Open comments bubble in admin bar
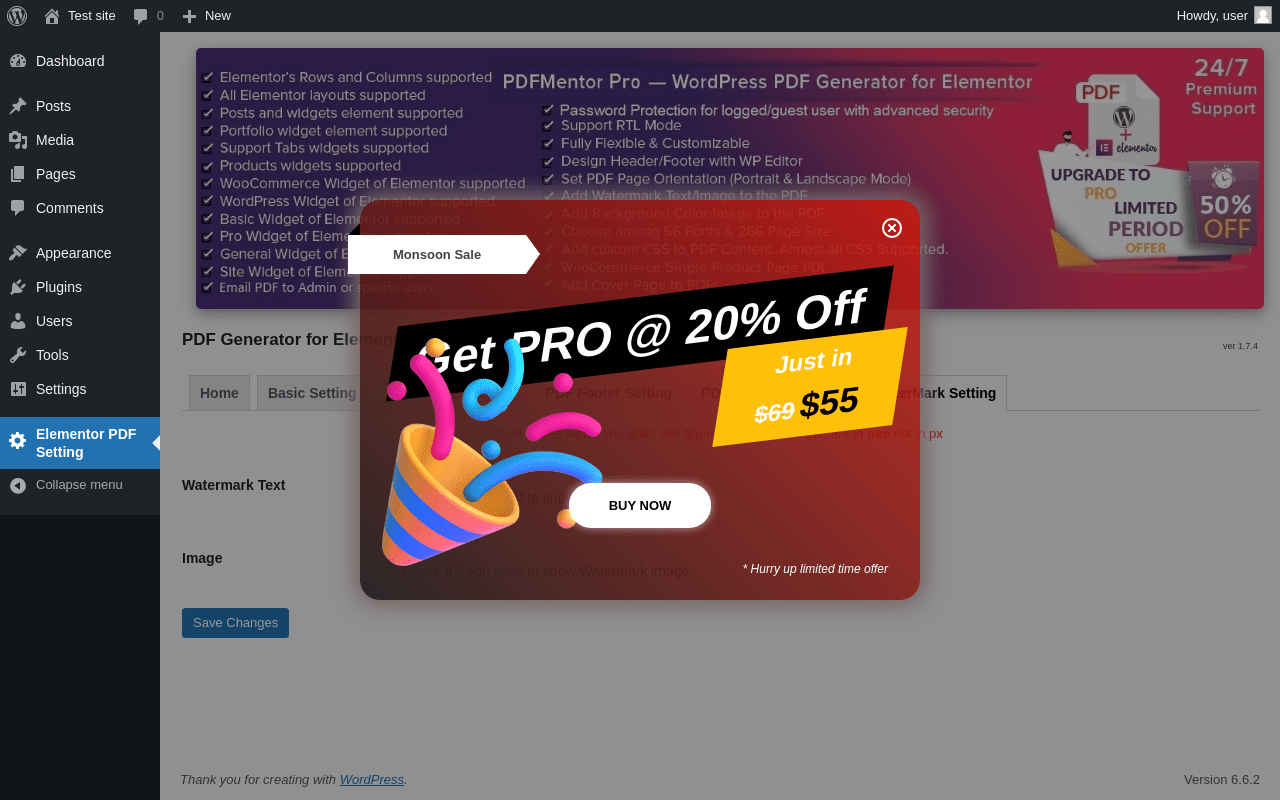Image resolution: width=1280 pixels, height=800 pixels. tap(148, 15)
